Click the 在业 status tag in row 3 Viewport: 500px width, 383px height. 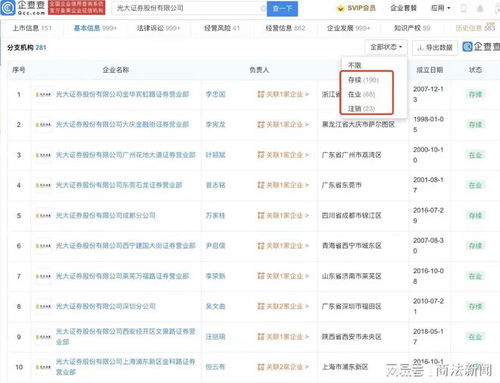click(x=475, y=155)
